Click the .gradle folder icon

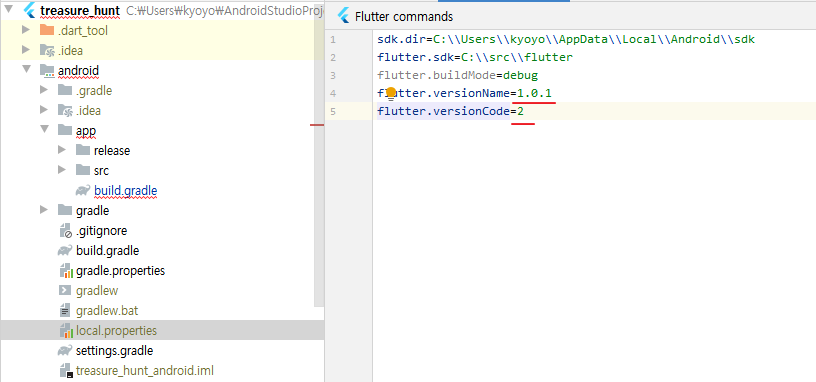[x=65, y=90]
